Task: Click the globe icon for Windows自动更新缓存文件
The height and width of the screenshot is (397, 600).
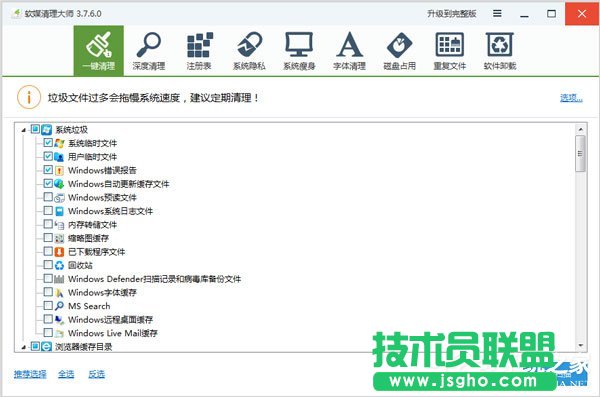Action: [59, 184]
